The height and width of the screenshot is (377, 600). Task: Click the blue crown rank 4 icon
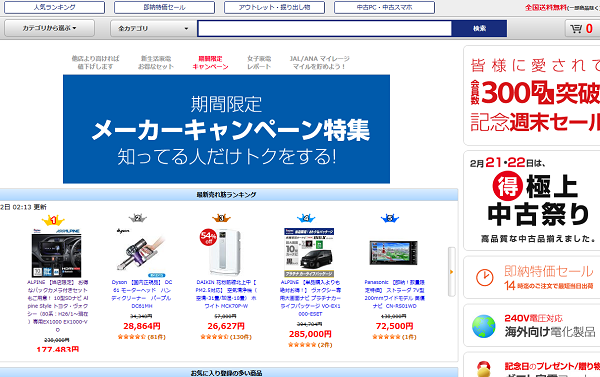click(x=306, y=218)
